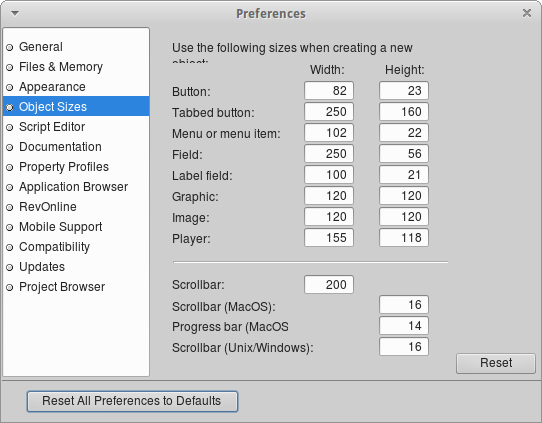Click the bullet icon beside General

(10, 47)
